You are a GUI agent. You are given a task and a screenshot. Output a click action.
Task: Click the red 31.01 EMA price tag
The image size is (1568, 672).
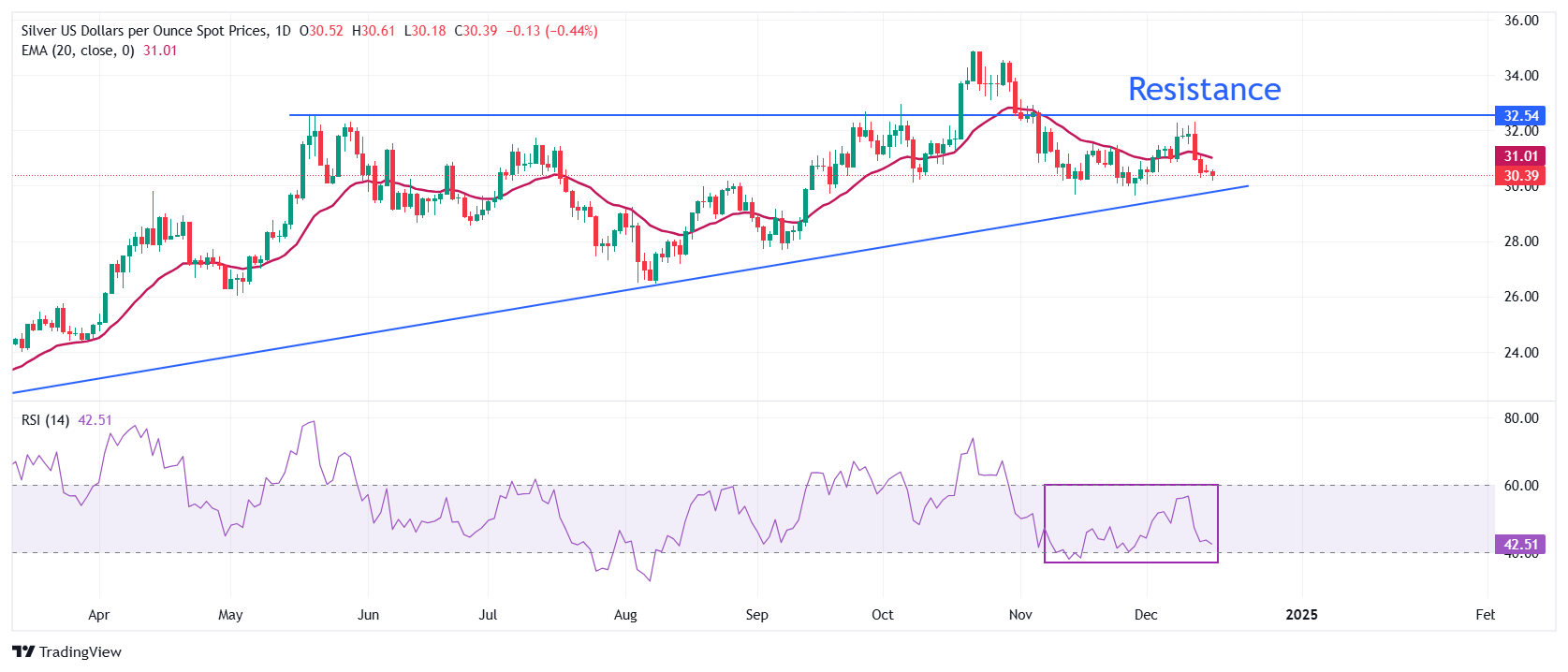(x=1520, y=156)
